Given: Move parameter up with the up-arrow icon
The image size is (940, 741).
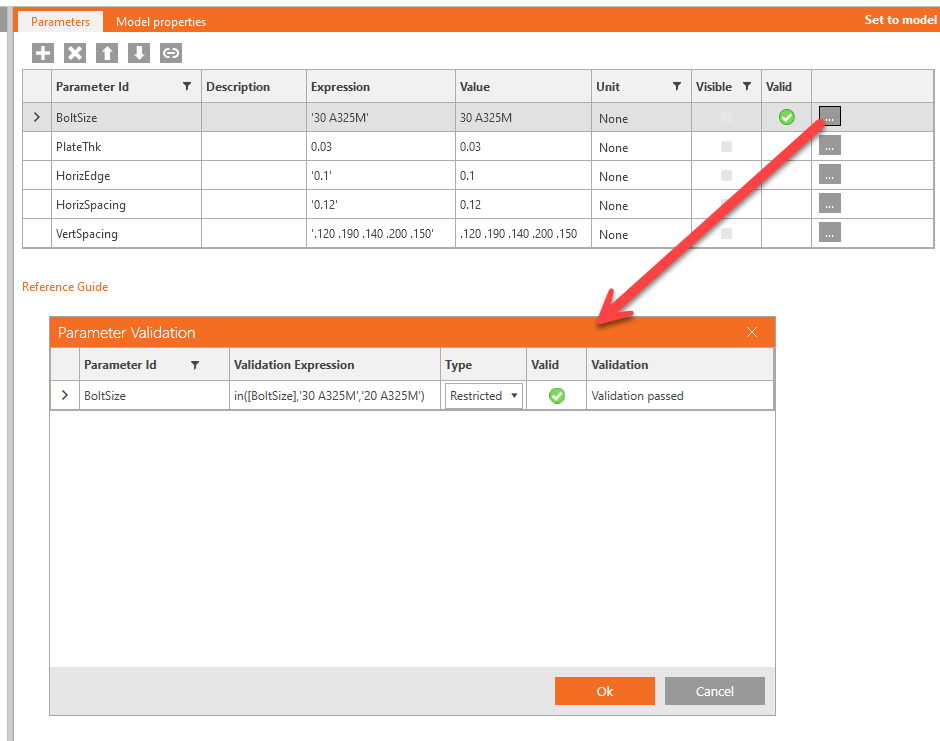Looking at the screenshot, I should (106, 53).
